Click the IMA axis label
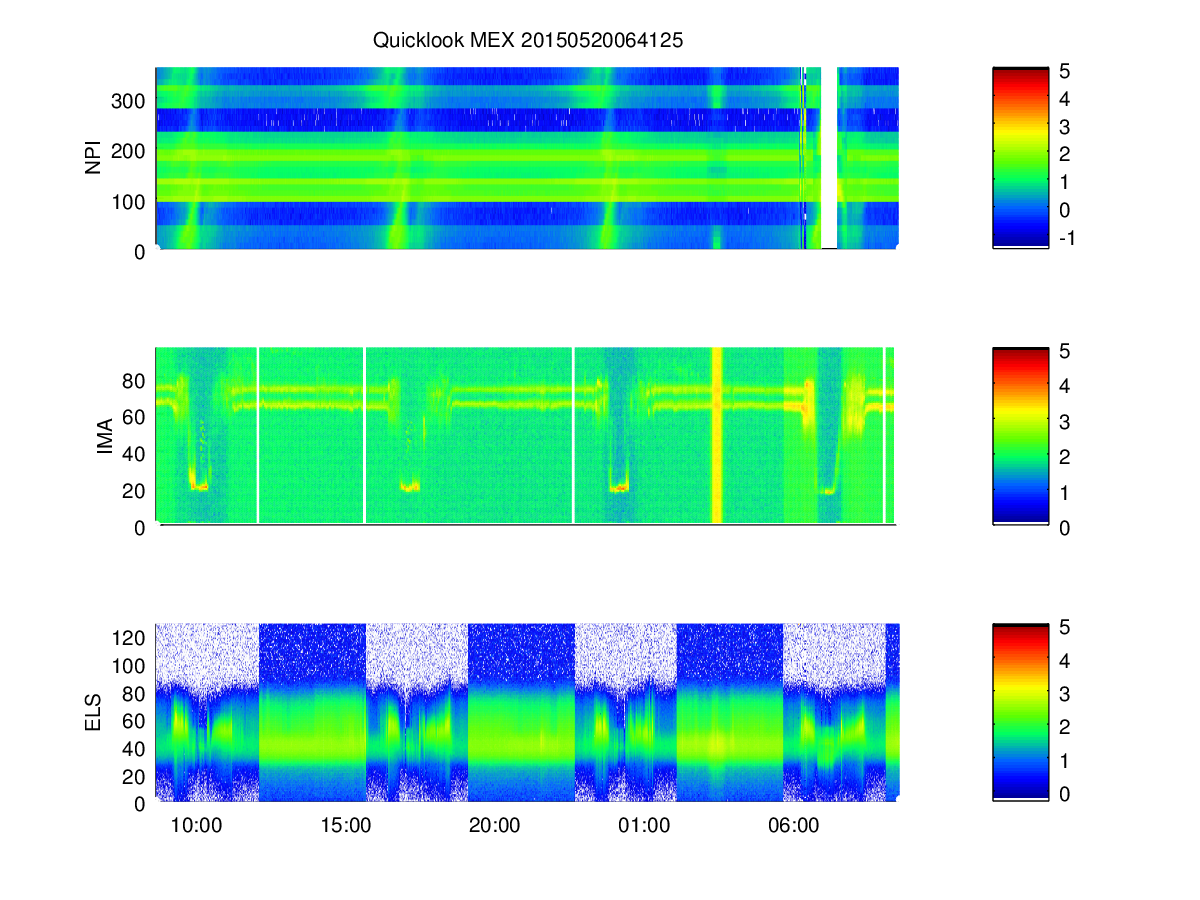The height and width of the screenshot is (900, 1200). point(105,438)
